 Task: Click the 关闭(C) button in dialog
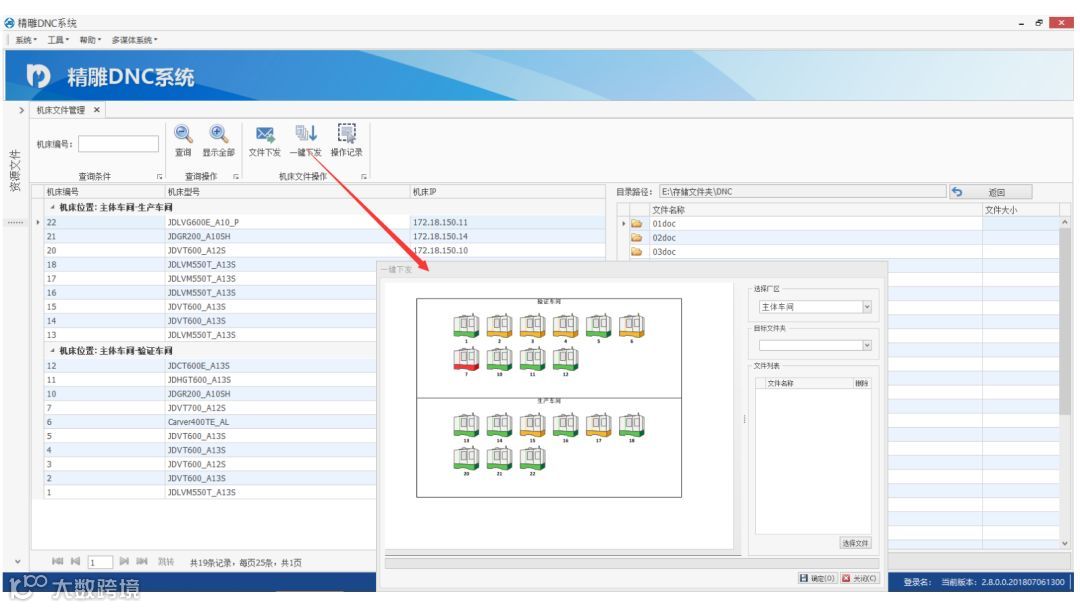coord(859,578)
